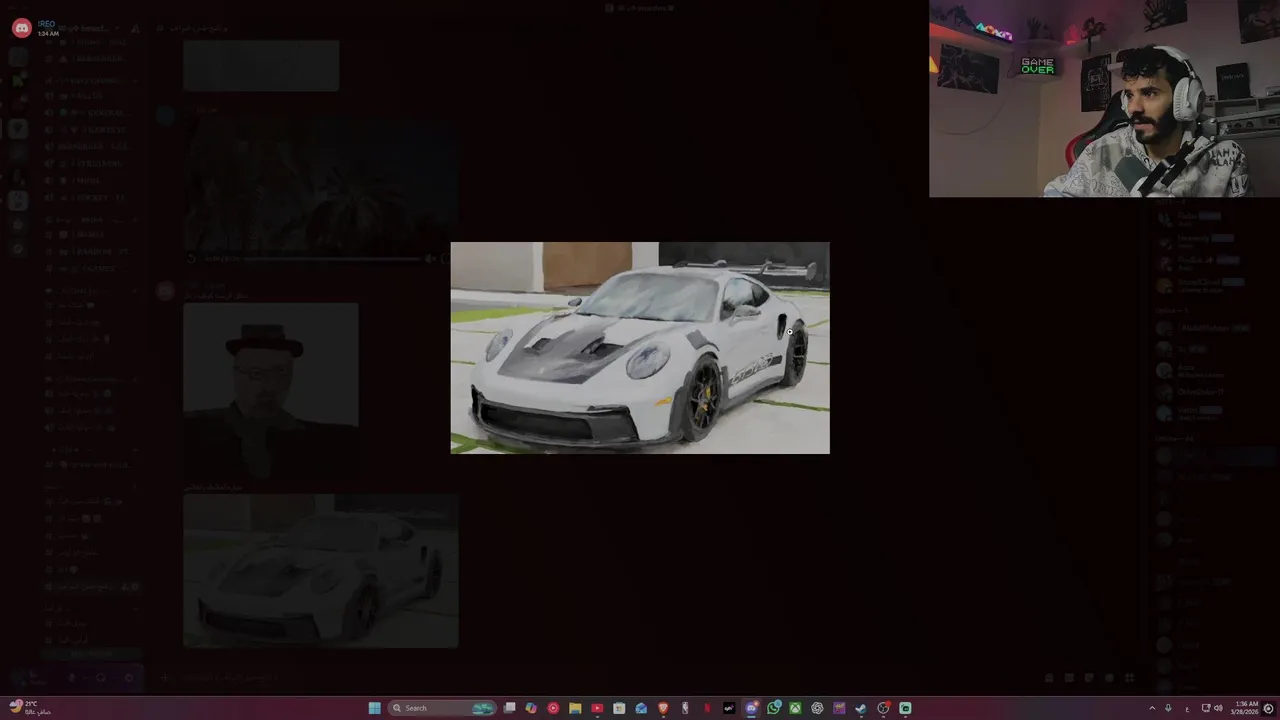Open the green app at taskbar end

pos(905,708)
